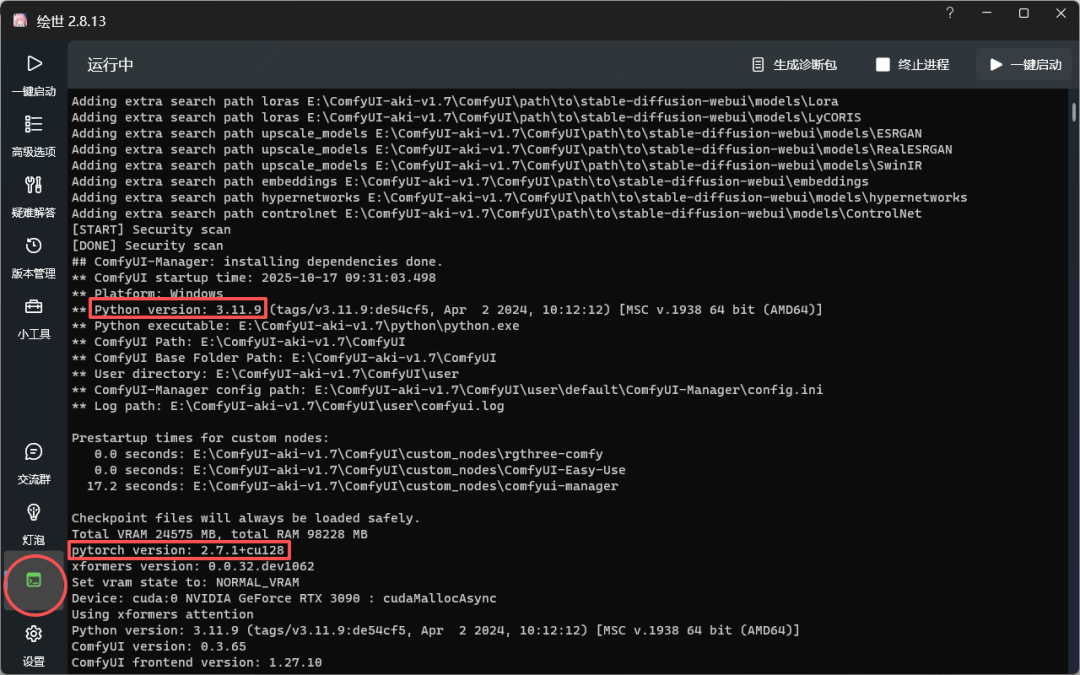This screenshot has height=675, width=1080.
Task: Click the 'xformers version: 0.0.32.dev1062' line
Action: point(193,566)
